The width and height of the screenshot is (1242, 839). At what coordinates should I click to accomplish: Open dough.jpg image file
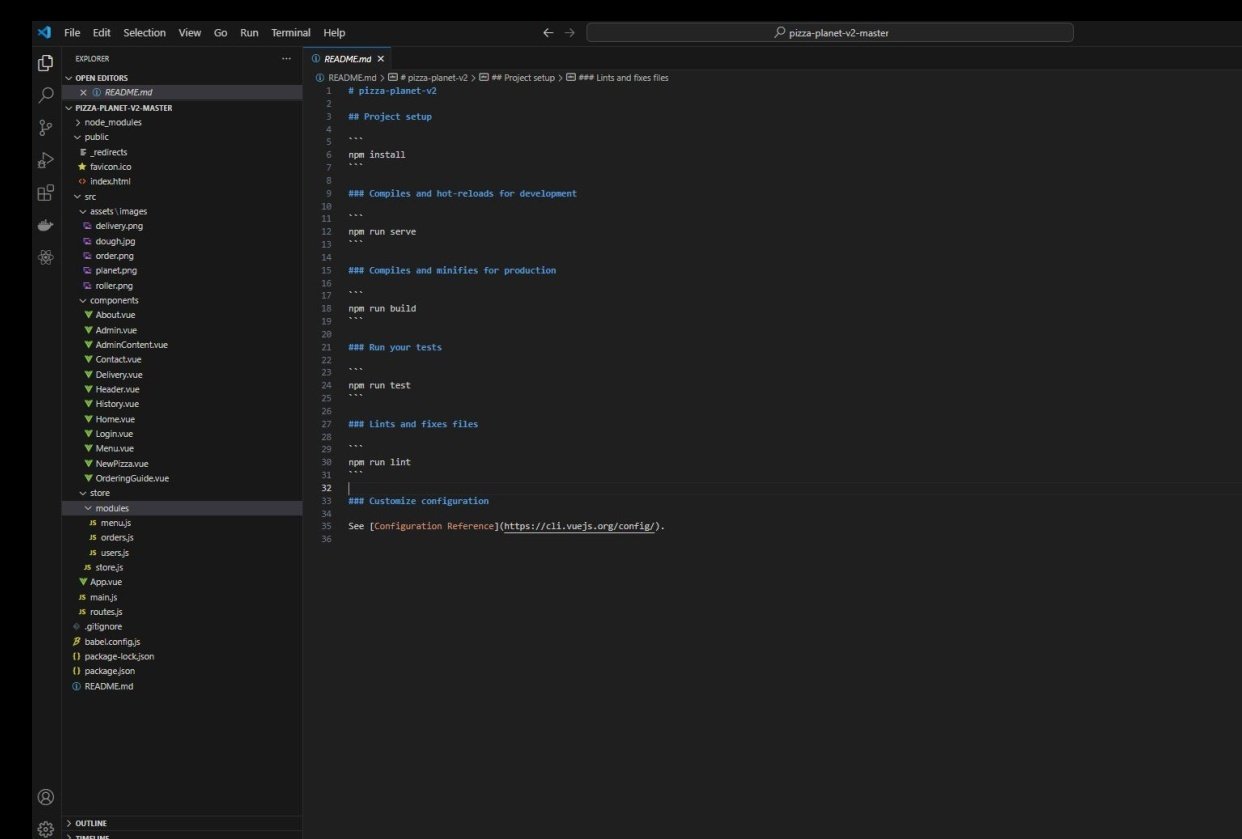[x=182, y=241]
